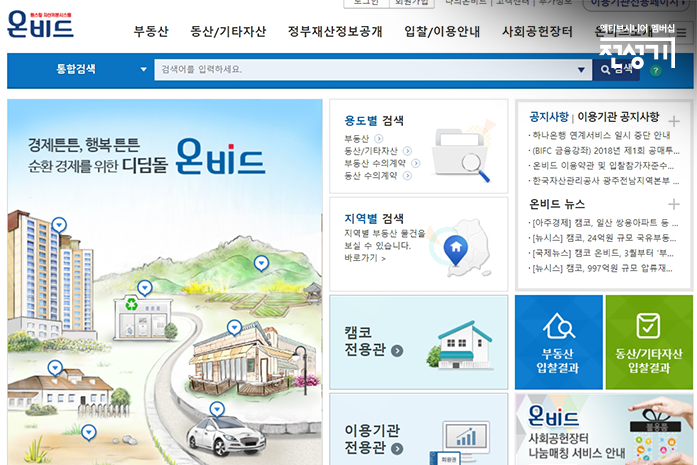The image size is (697, 465).
Task: Click plus icon to expand 온비드 뉴스
Action: [674, 204]
